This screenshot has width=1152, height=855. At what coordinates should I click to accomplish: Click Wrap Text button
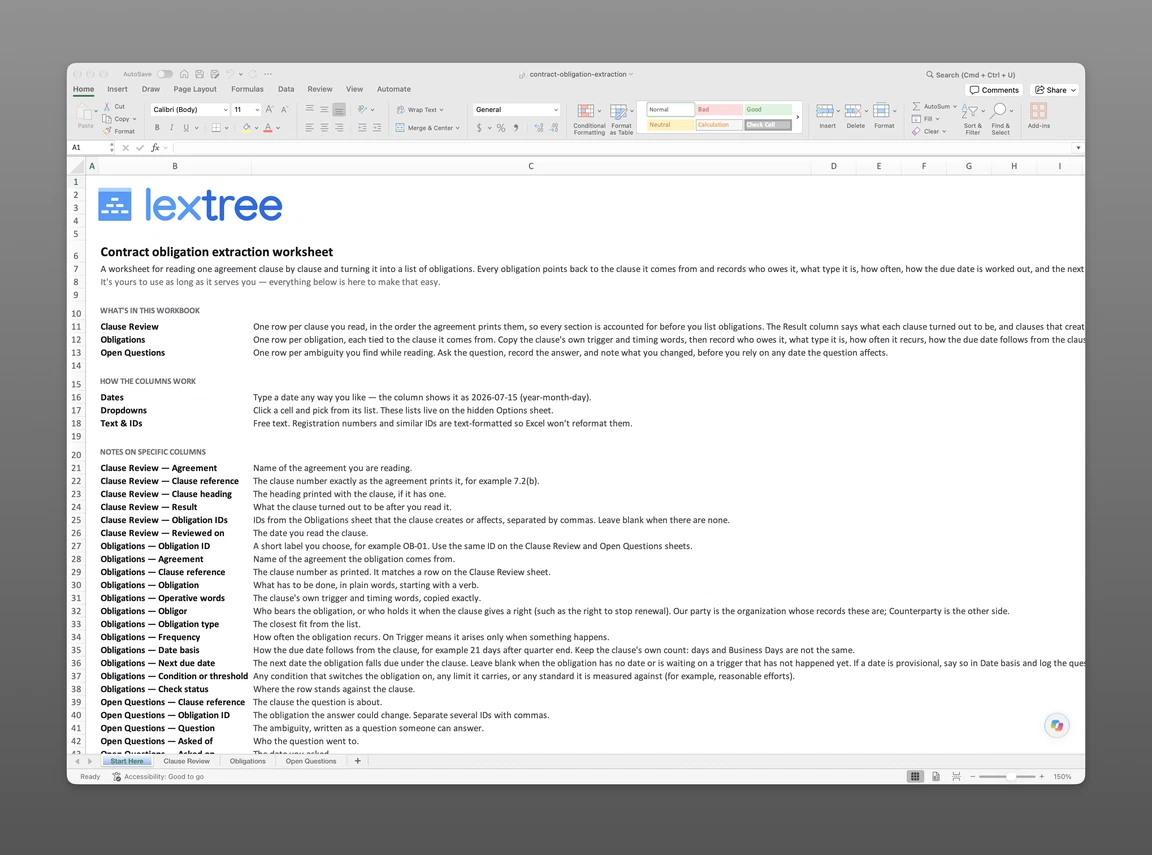pyautogui.click(x=420, y=109)
